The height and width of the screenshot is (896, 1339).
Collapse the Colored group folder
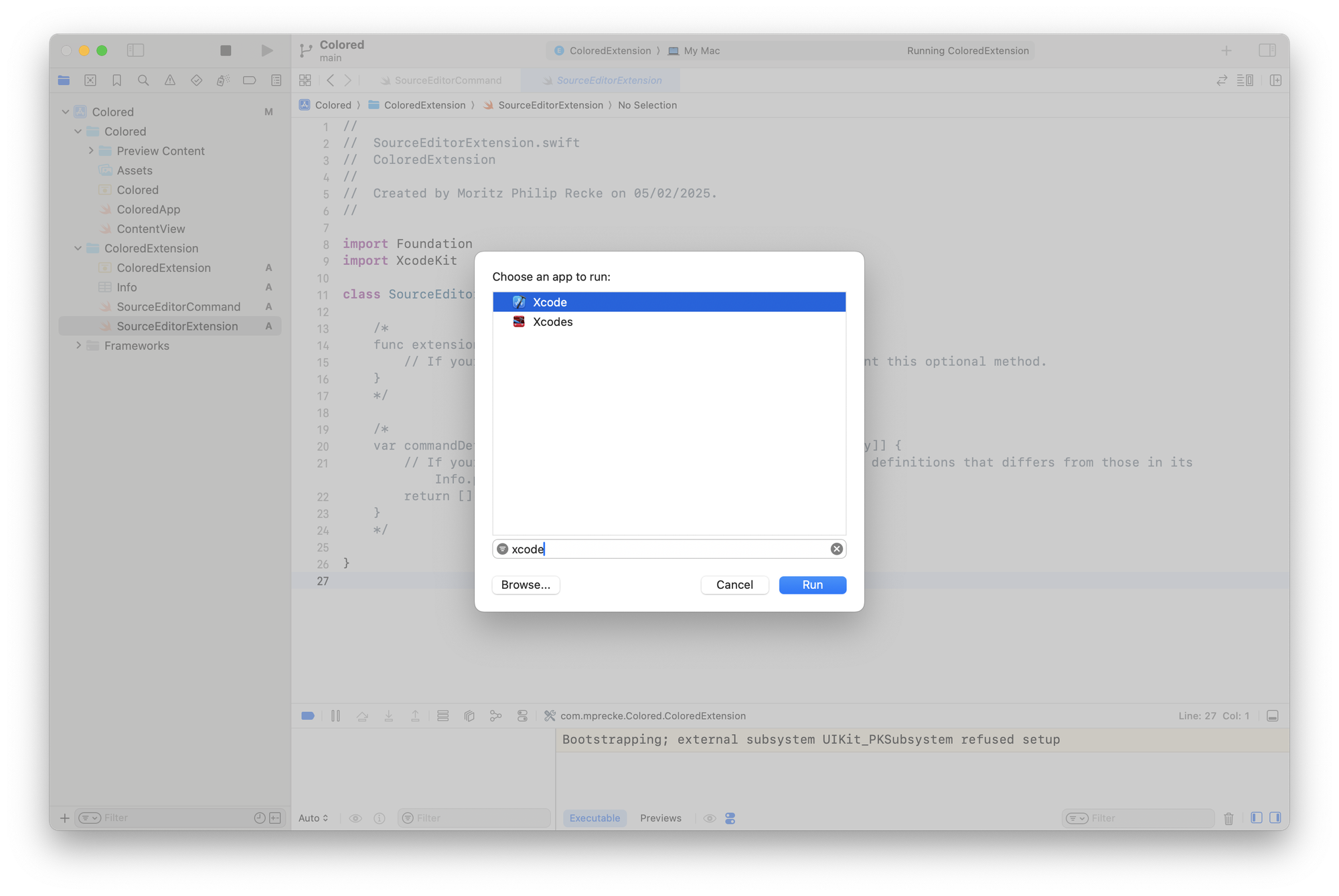[x=78, y=131]
